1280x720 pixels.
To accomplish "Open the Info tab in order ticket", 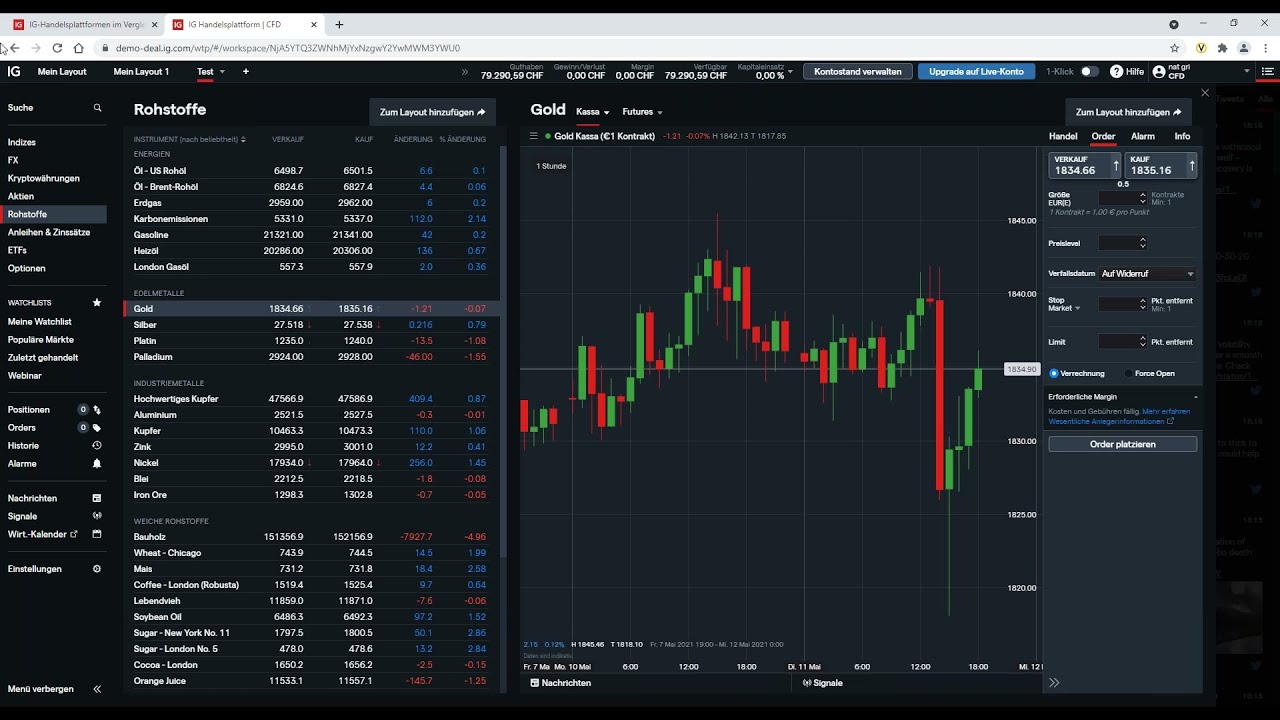I will pos(1182,136).
